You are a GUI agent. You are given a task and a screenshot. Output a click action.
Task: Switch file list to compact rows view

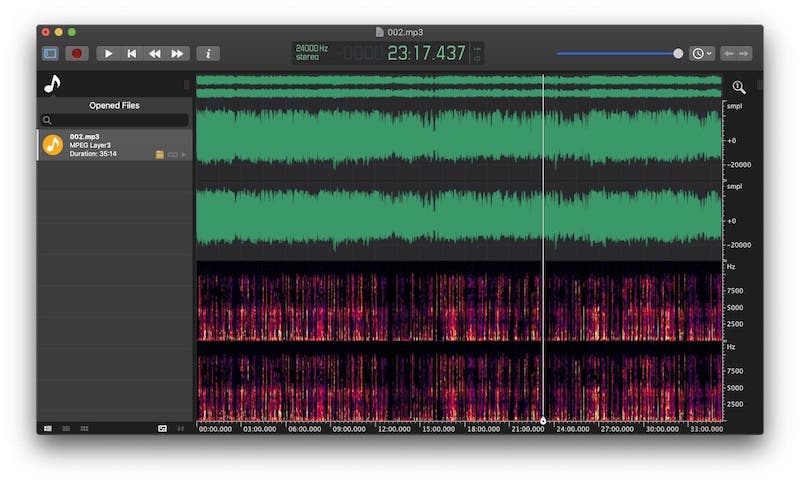66,428
